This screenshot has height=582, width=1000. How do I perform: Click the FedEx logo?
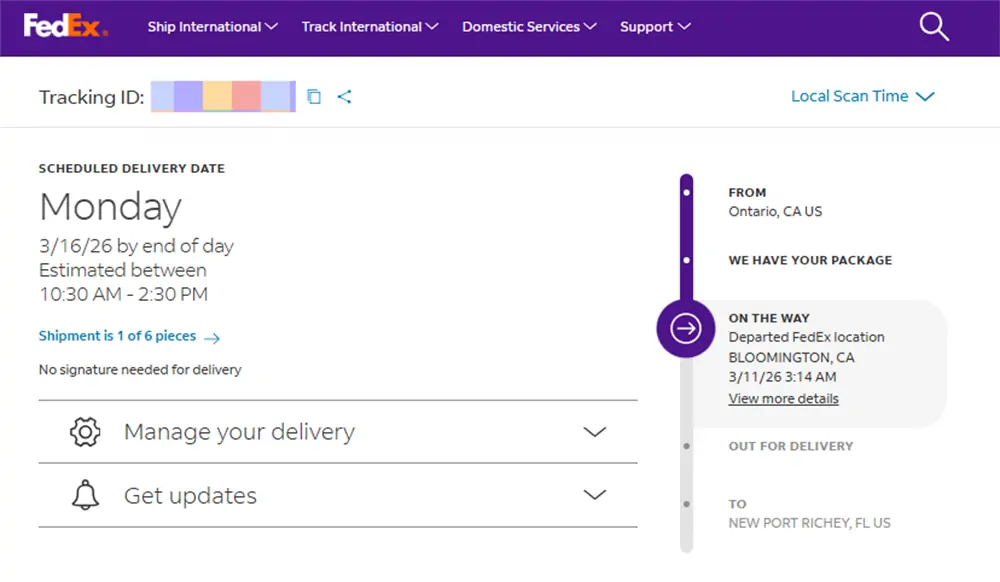tap(65, 27)
